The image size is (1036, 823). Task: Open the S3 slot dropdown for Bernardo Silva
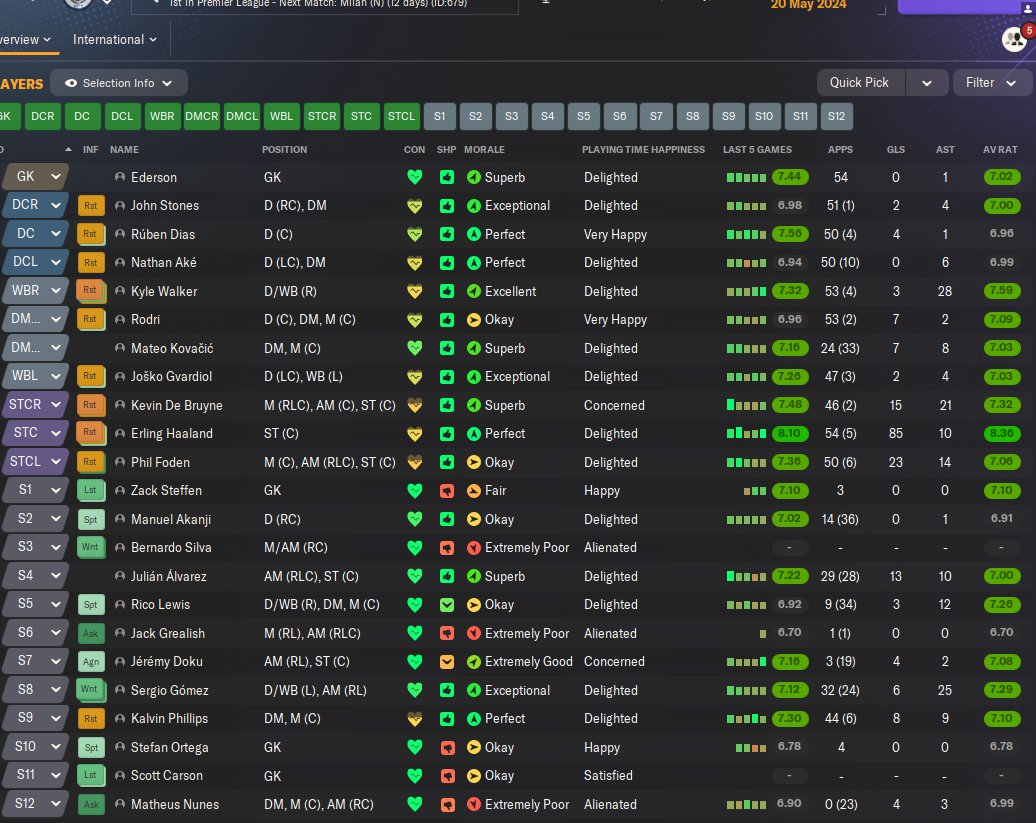click(x=34, y=547)
